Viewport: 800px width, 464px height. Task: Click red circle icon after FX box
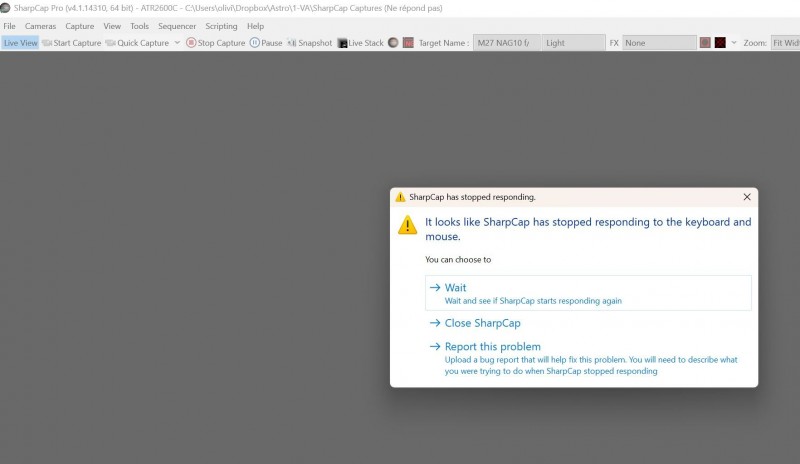click(x=705, y=43)
